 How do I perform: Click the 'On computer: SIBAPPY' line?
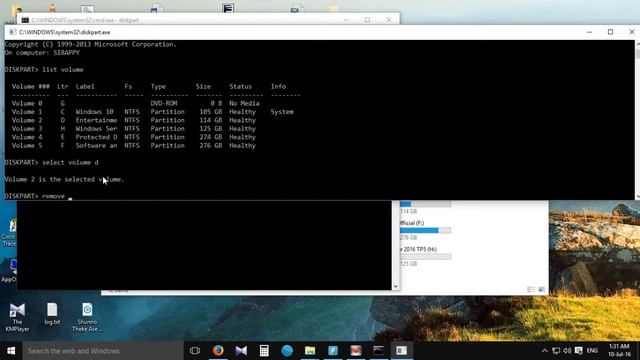tap(42, 53)
